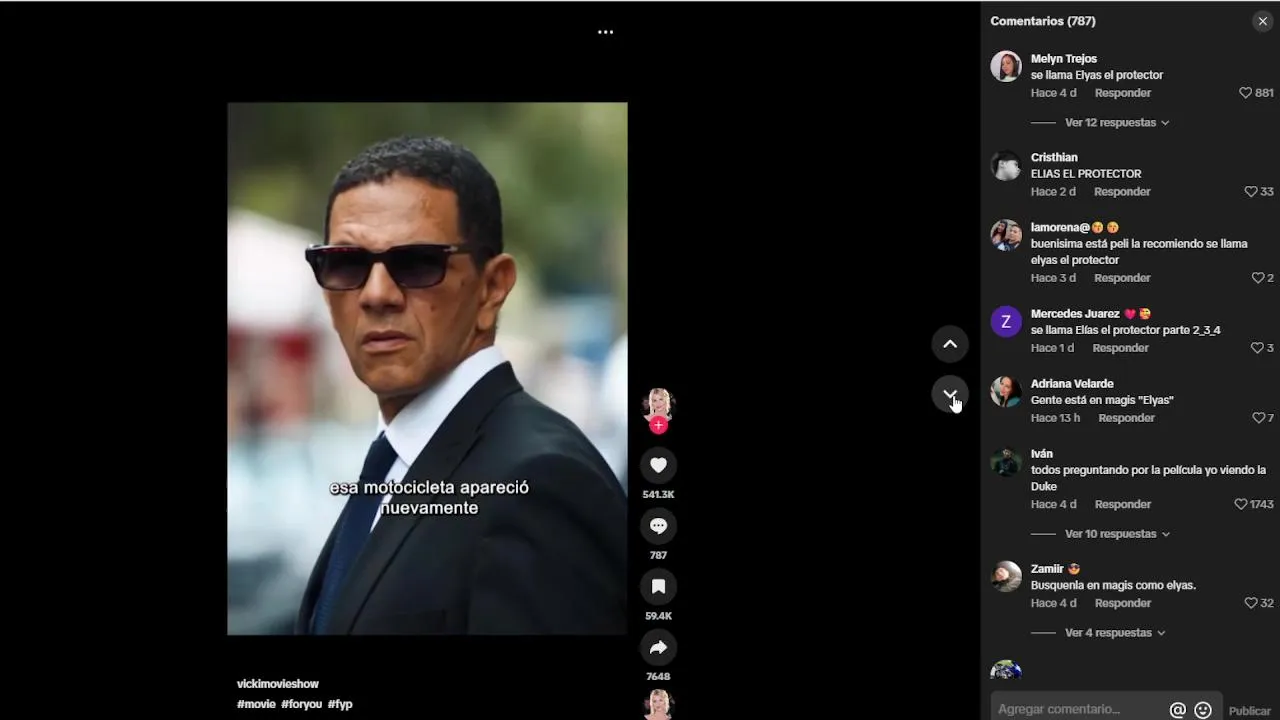The height and width of the screenshot is (720, 1280).
Task: Reply to Melyn Trejos's comment
Action: [1122, 93]
